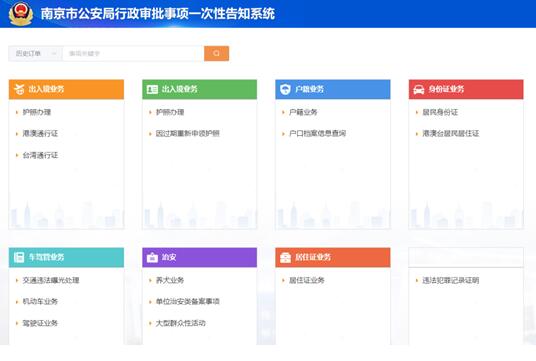Click the teal 车驾管业务 card header
Image resolution: width=536 pixels, height=361 pixels.
coord(66,257)
